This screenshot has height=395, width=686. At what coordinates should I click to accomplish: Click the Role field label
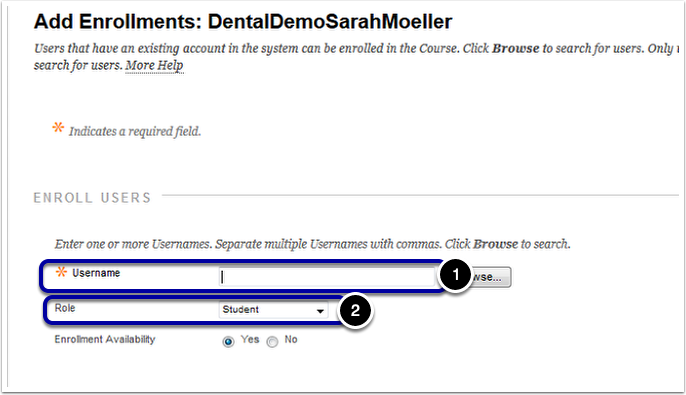point(65,308)
